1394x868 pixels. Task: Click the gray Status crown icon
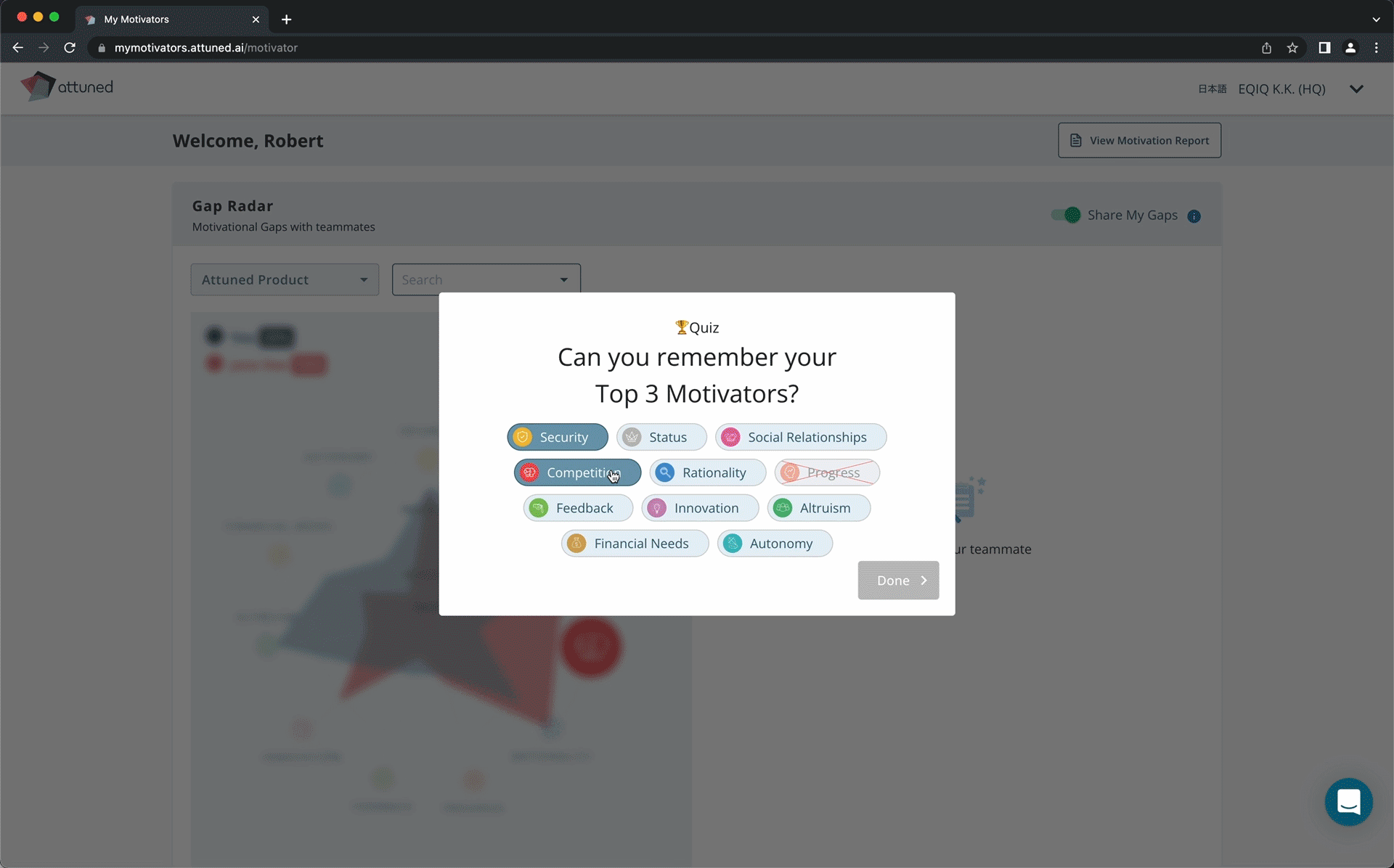click(632, 437)
